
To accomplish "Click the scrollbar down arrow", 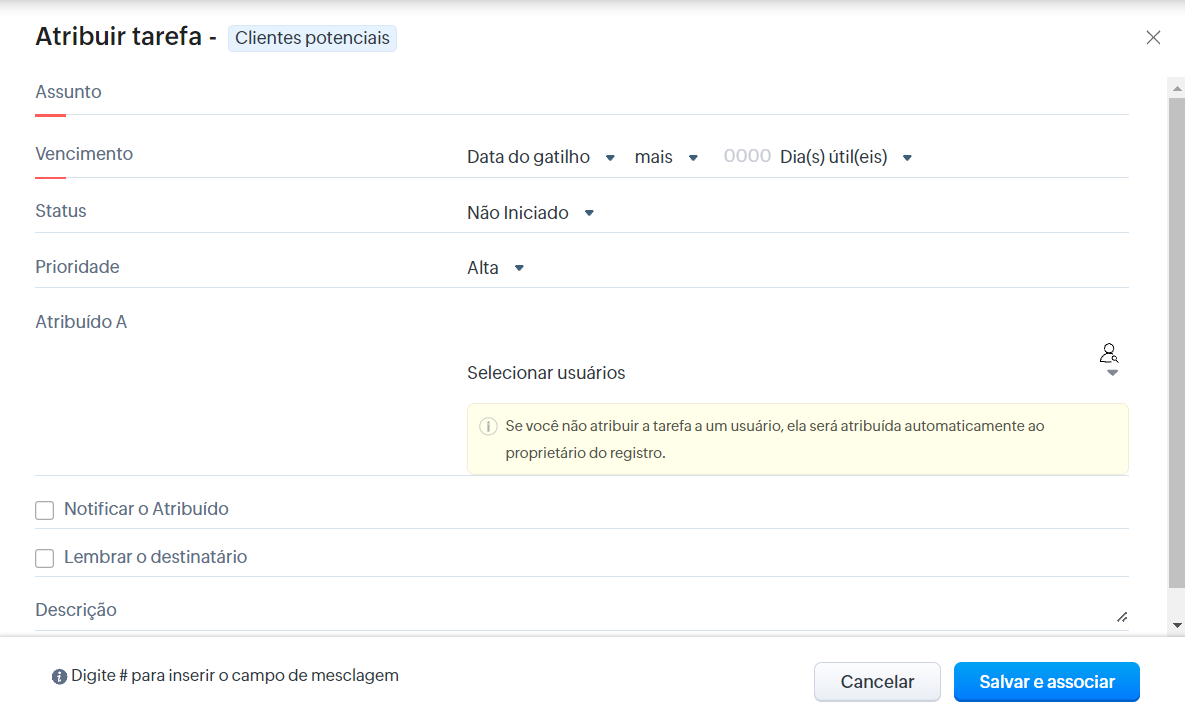I will click(x=1177, y=626).
